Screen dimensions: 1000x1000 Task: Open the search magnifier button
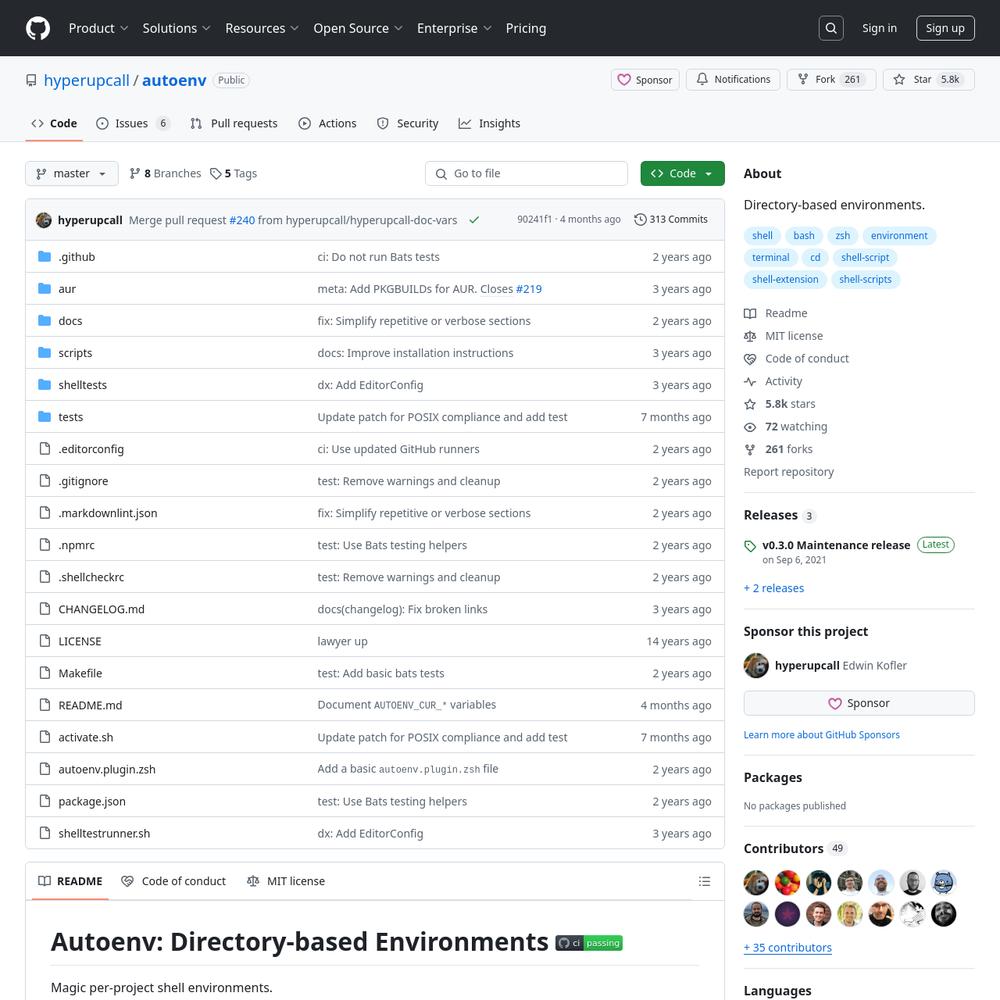click(x=830, y=28)
